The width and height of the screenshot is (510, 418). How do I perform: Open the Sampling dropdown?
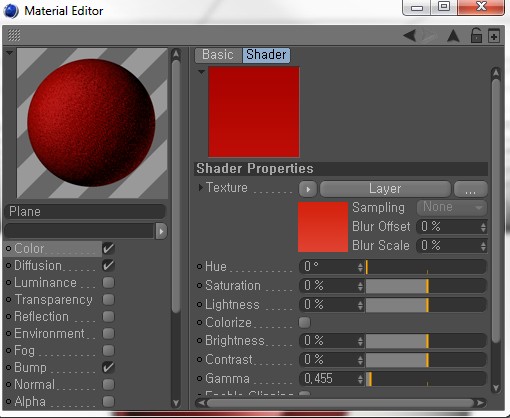pos(452,207)
